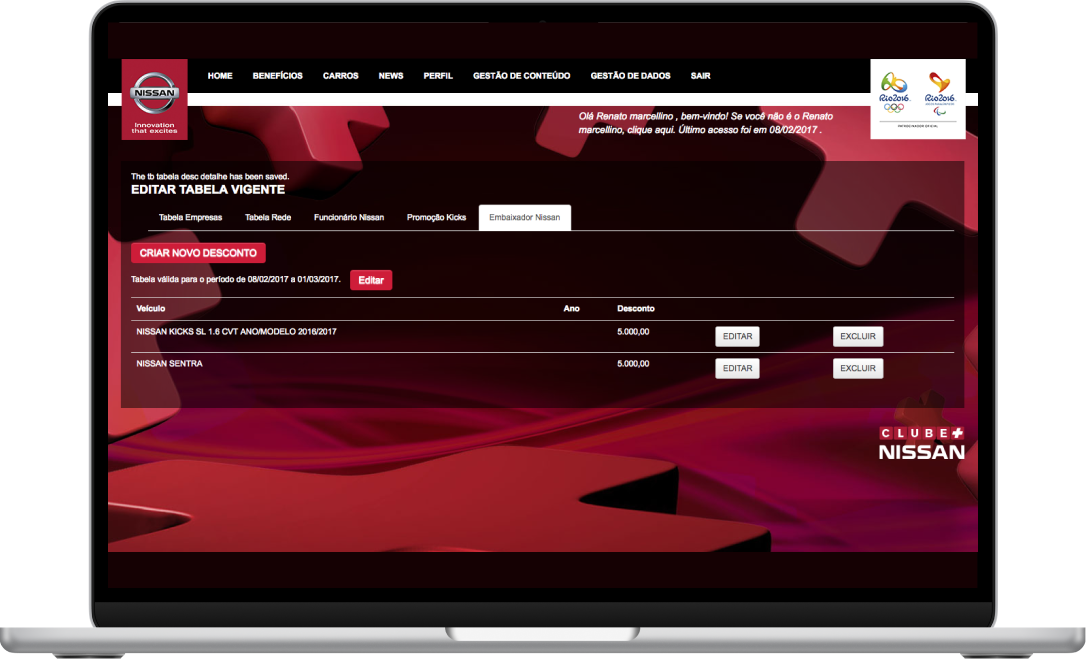
Task: Select the Embaixador Nissan tab
Action: point(525,218)
